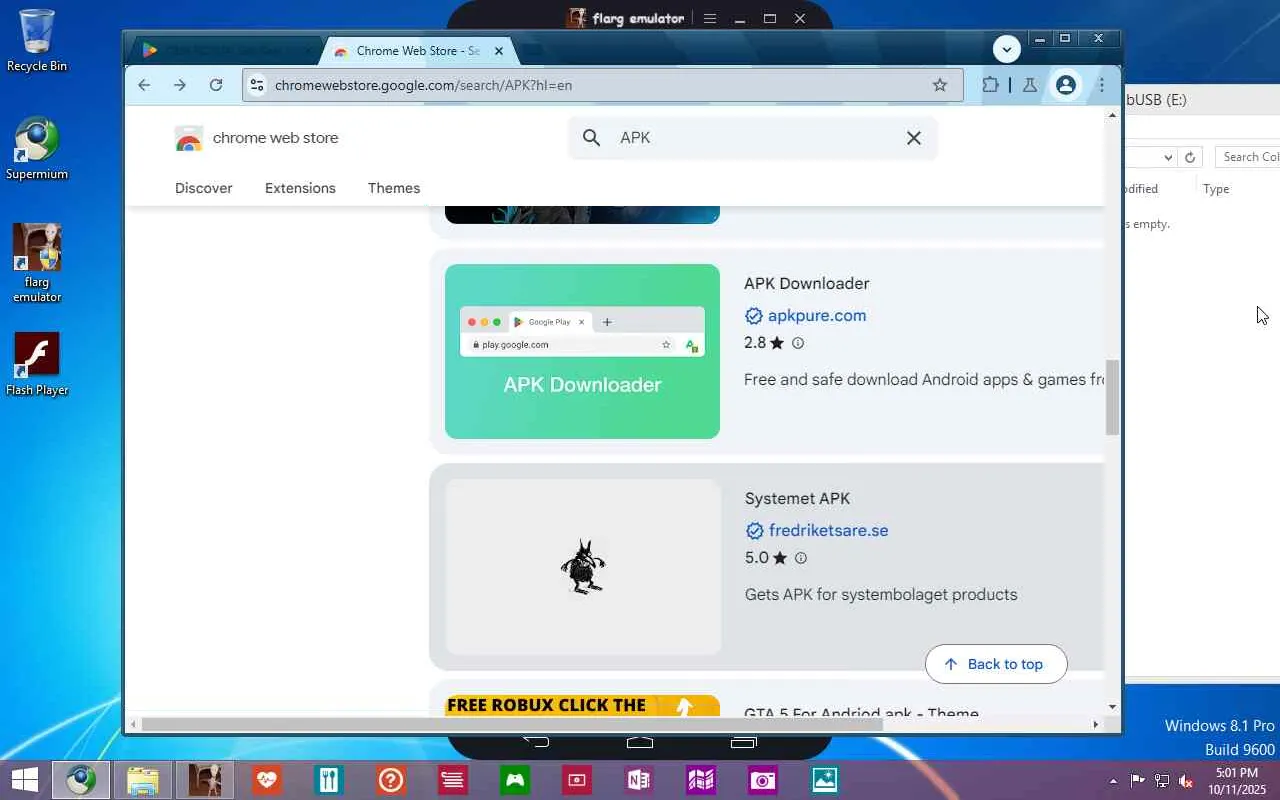Open the Xbox Games taskbar app
The height and width of the screenshot is (800, 1280).
pos(515,780)
